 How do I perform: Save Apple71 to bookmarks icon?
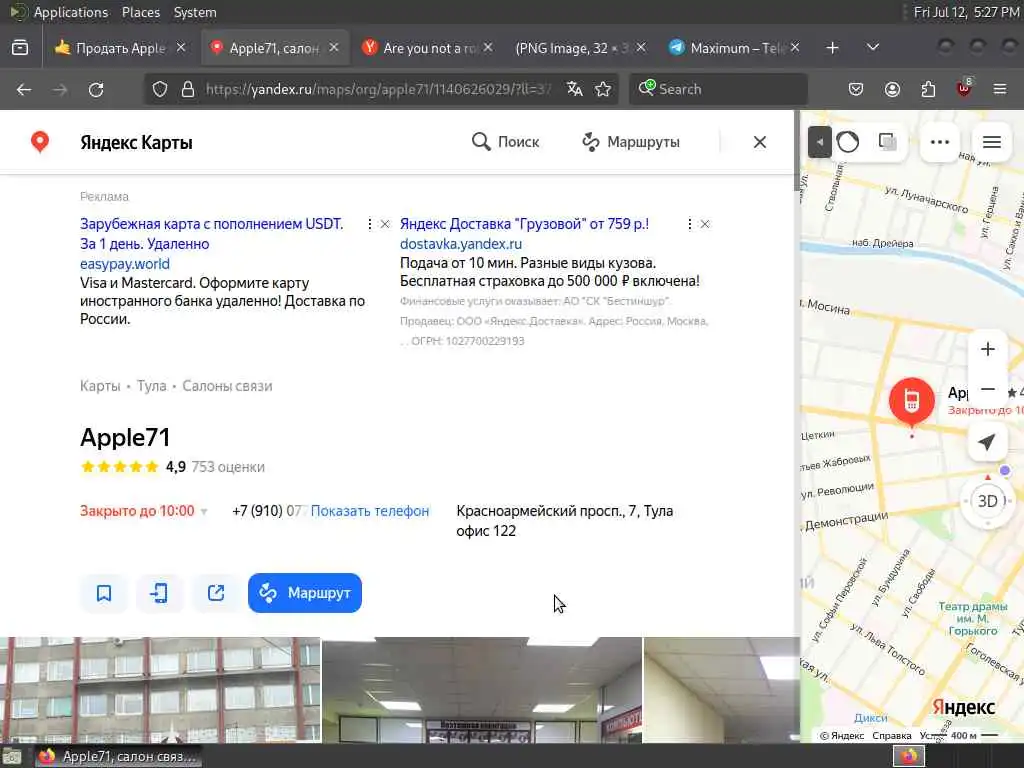(104, 593)
